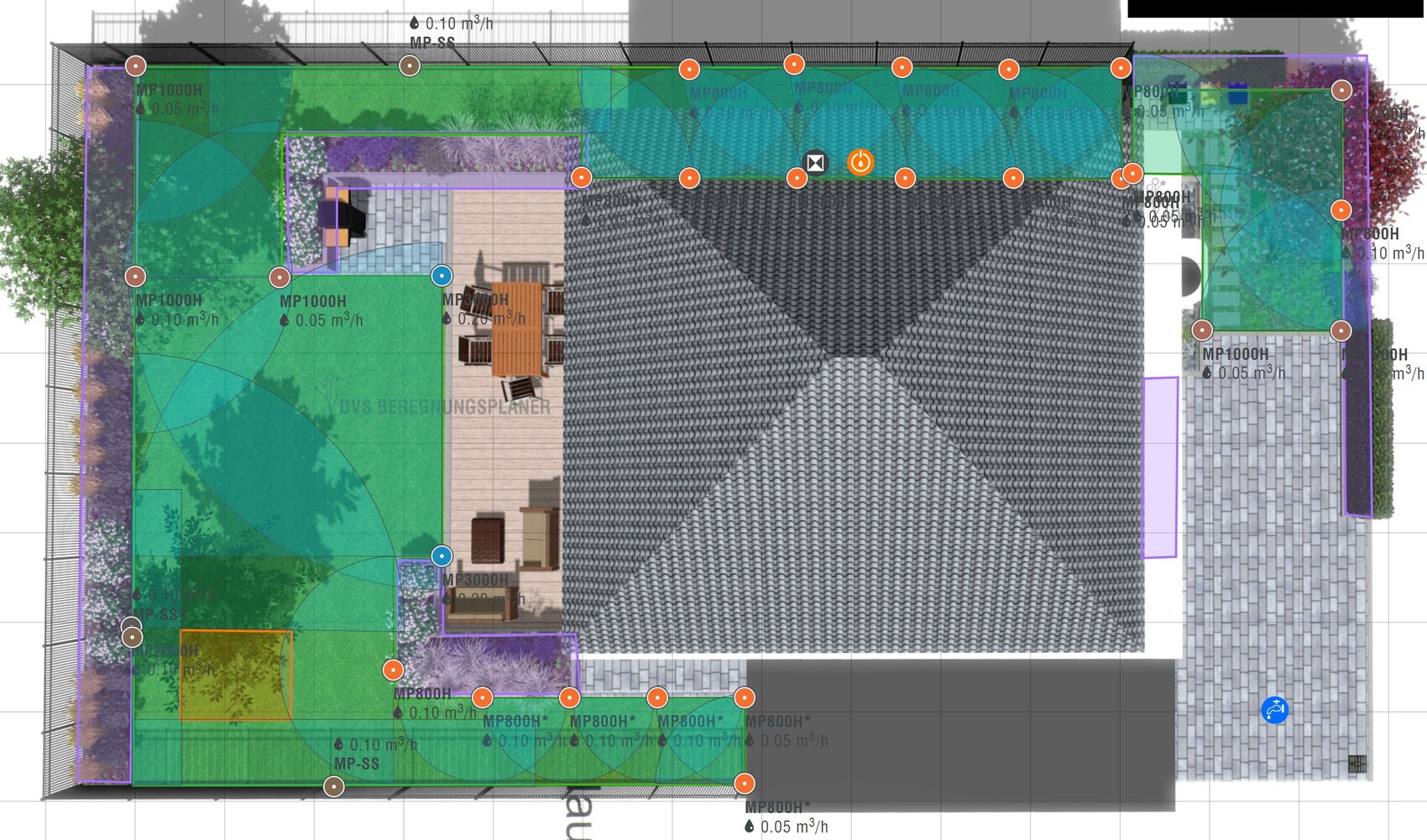The image size is (1427, 840).
Task: Select leftmost MP800H* sprinkler in the bottom row
Action: click(x=482, y=697)
